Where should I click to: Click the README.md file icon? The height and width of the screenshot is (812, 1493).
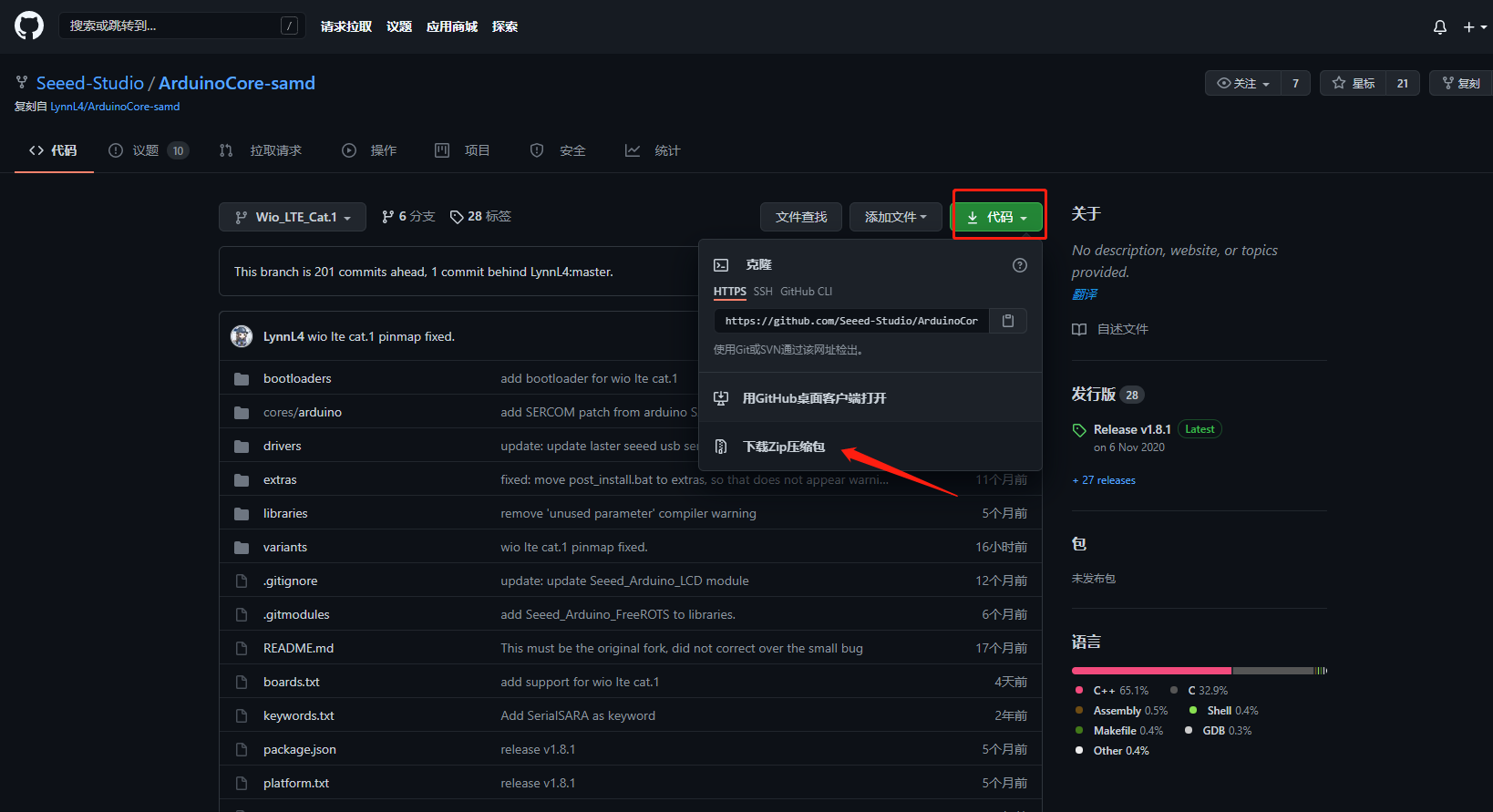point(242,649)
